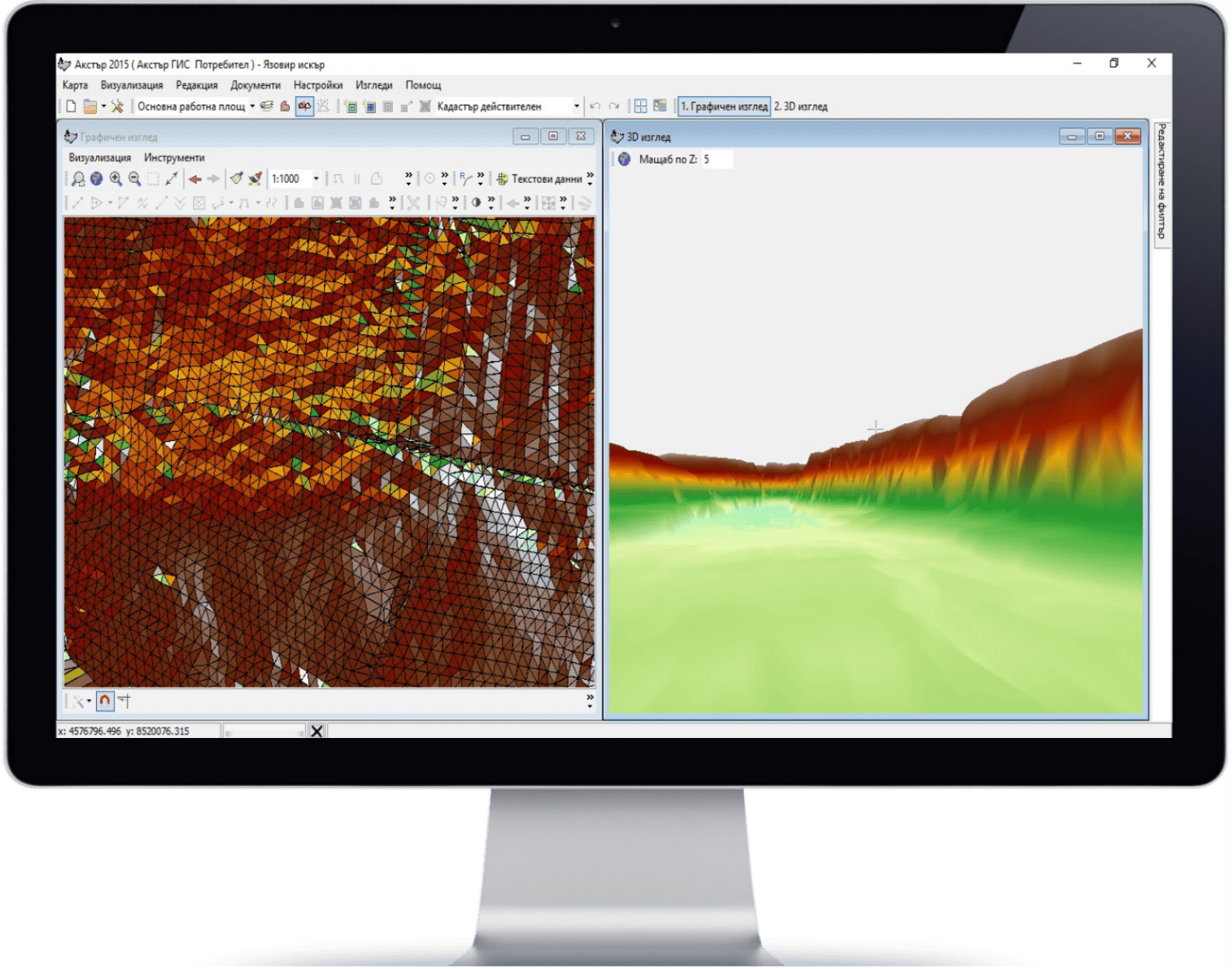Screen dimensions: 1232x969
Task: Click the Текстови данни toolbar button
Action: point(539,179)
